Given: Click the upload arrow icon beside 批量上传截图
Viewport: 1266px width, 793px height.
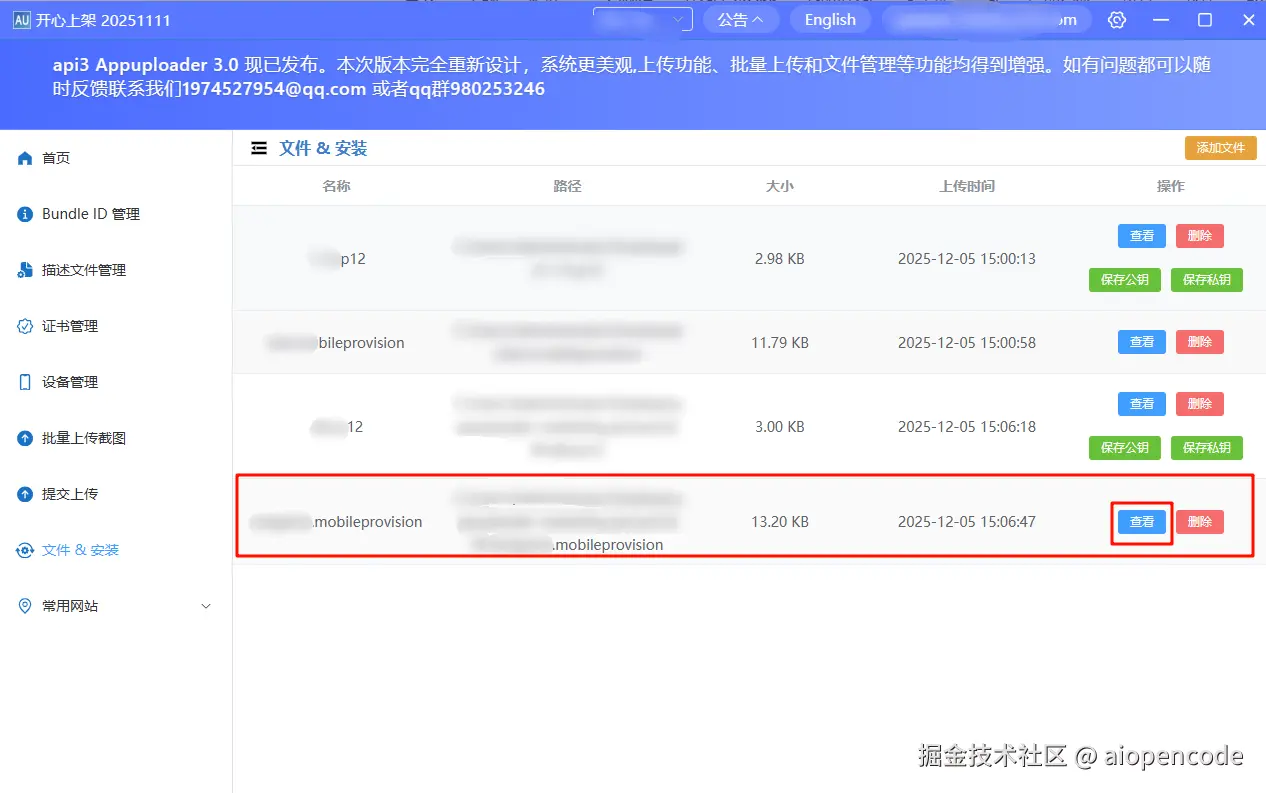Looking at the screenshot, I should click(25, 438).
